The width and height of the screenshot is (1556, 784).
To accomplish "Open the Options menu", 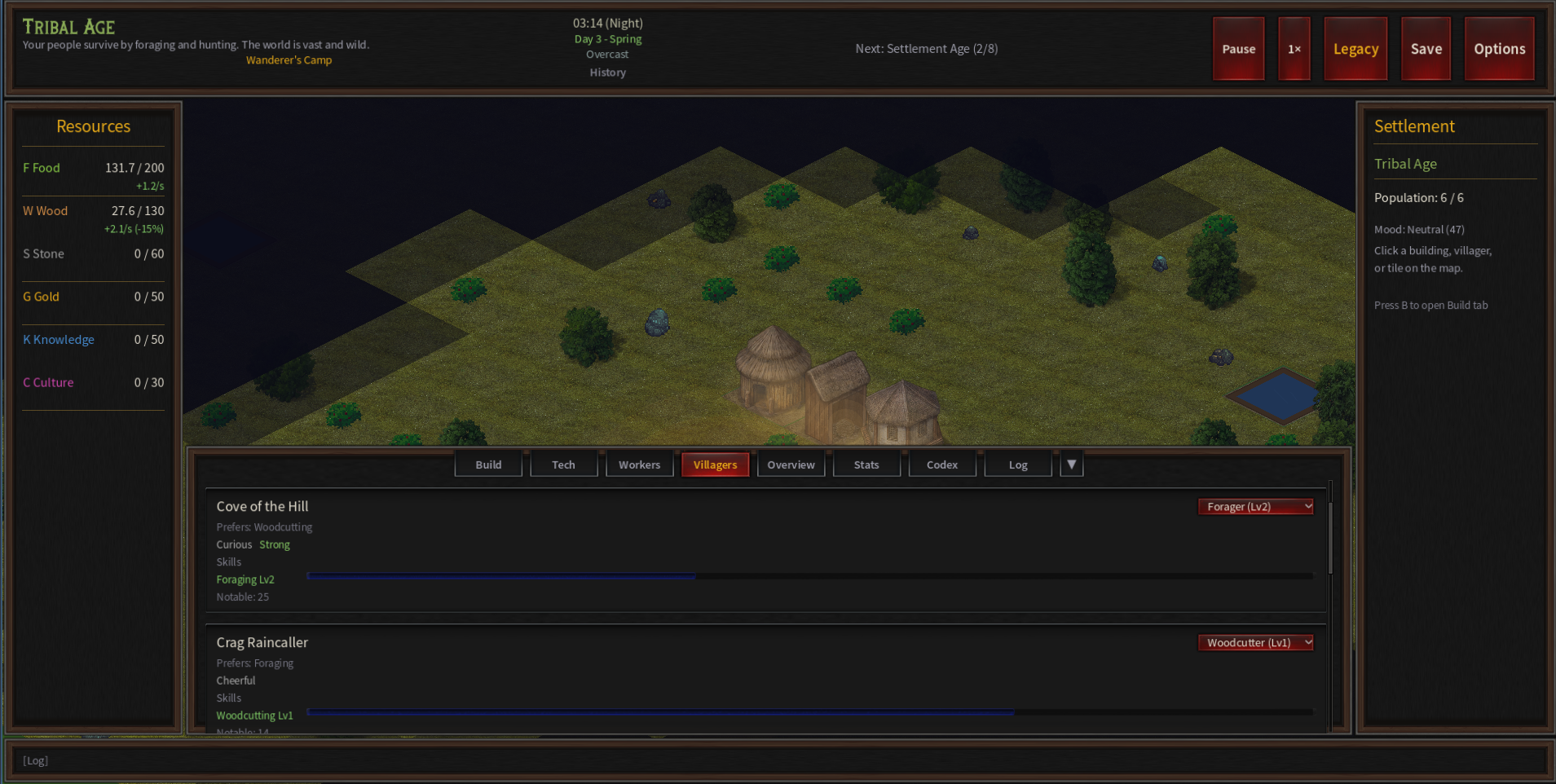I will 1499,49.
